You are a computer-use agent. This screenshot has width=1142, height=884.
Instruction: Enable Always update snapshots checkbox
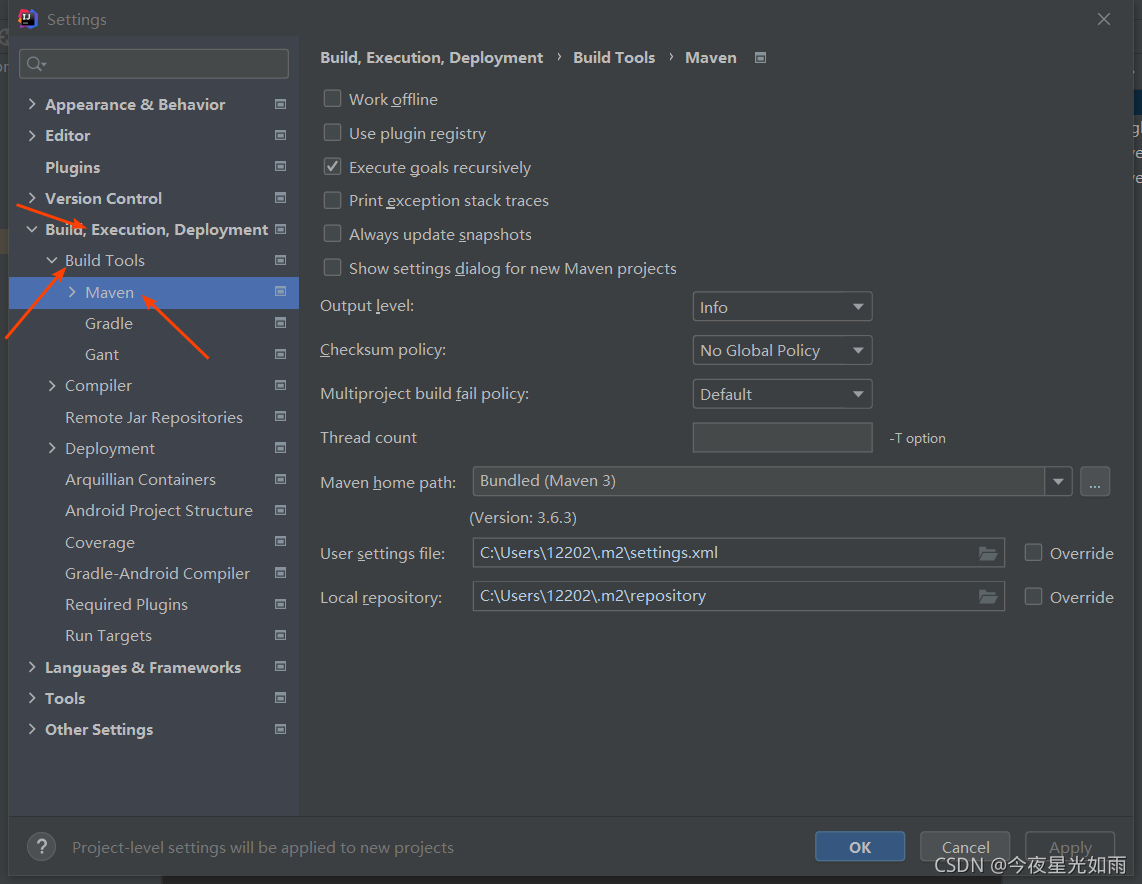(332, 234)
